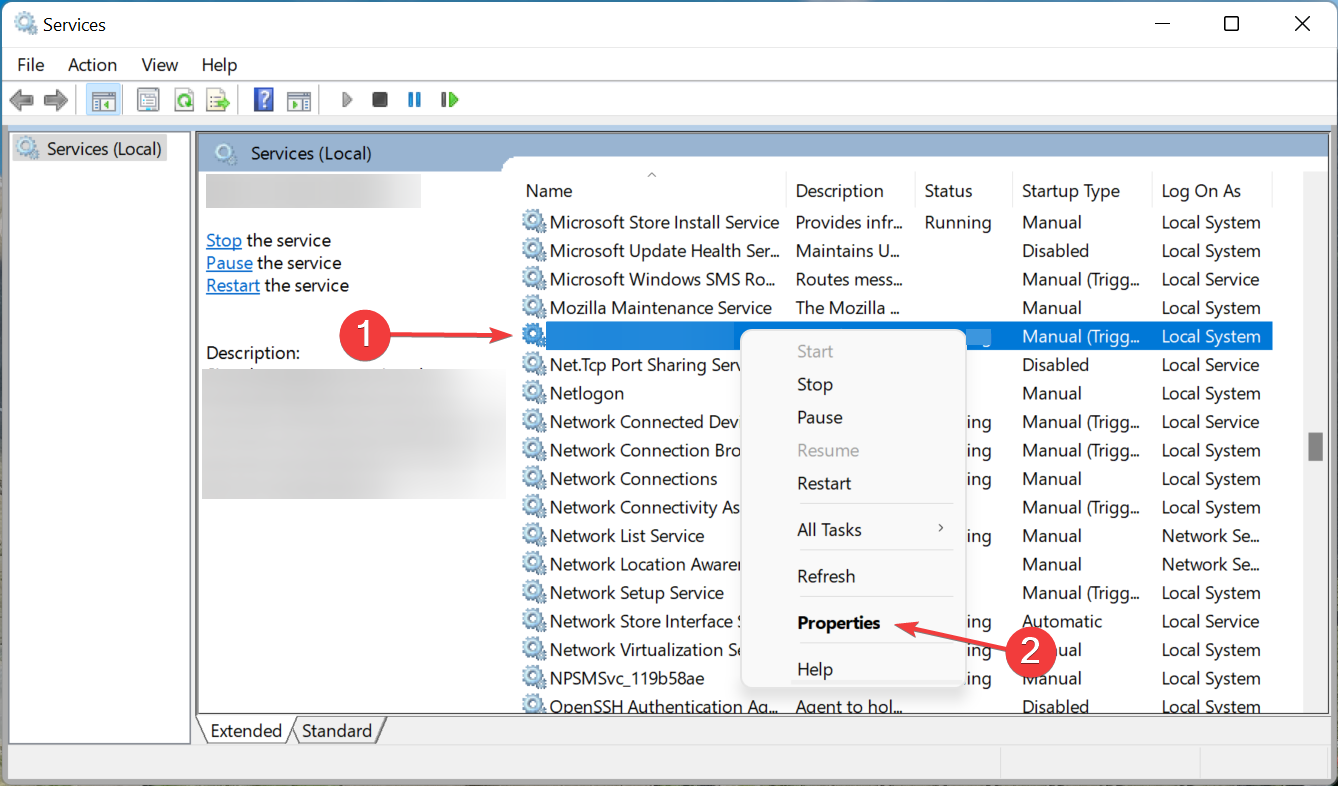Image resolution: width=1338 pixels, height=786 pixels.
Task: Go back with the toolbar Back arrow
Action: pos(21,100)
